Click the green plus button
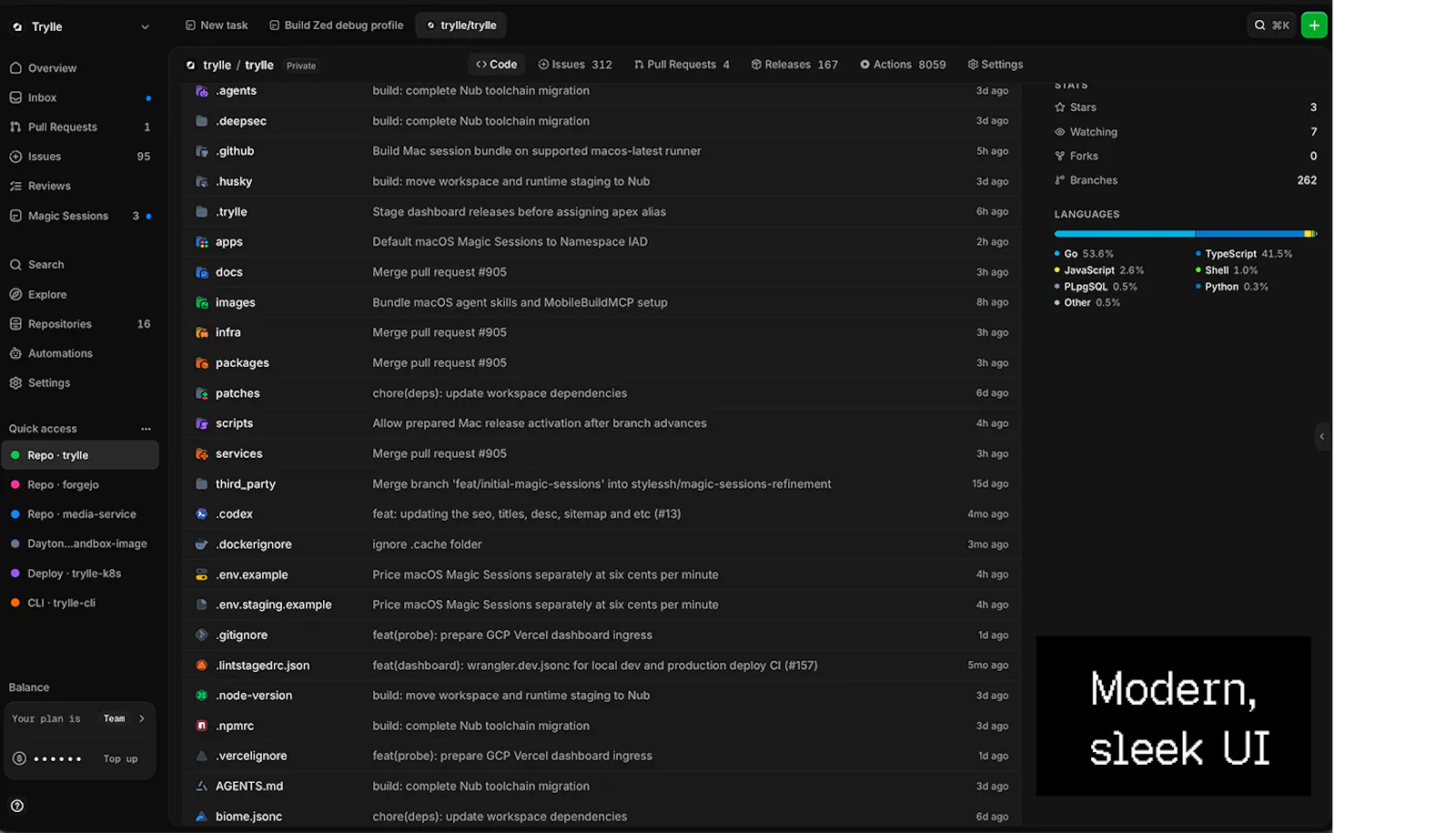Viewport: 1456px width, 833px height. [x=1314, y=25]
